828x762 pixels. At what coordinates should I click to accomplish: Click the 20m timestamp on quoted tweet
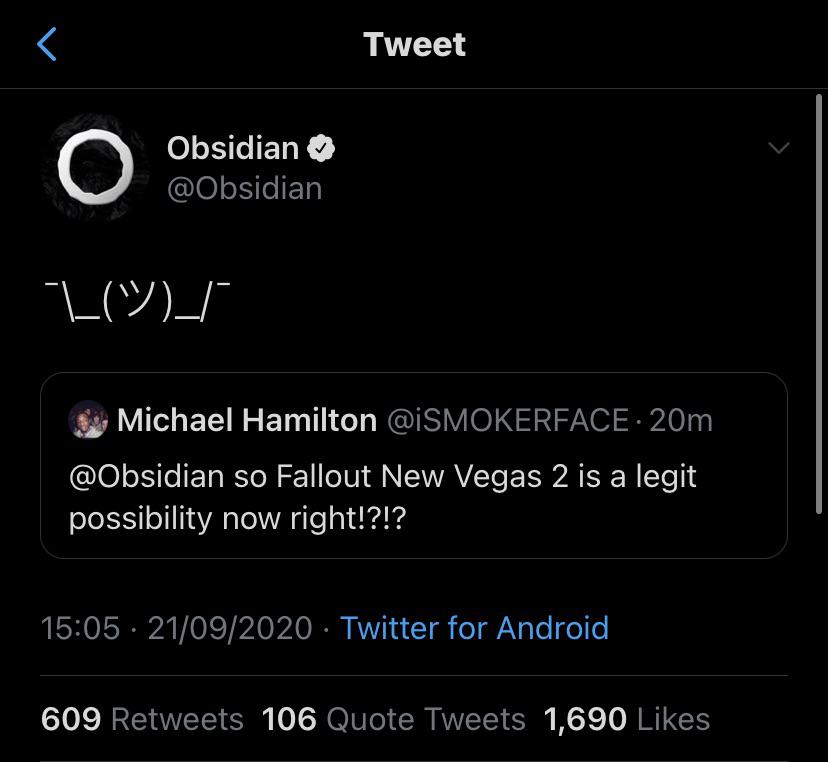click(x=681, y=421)
